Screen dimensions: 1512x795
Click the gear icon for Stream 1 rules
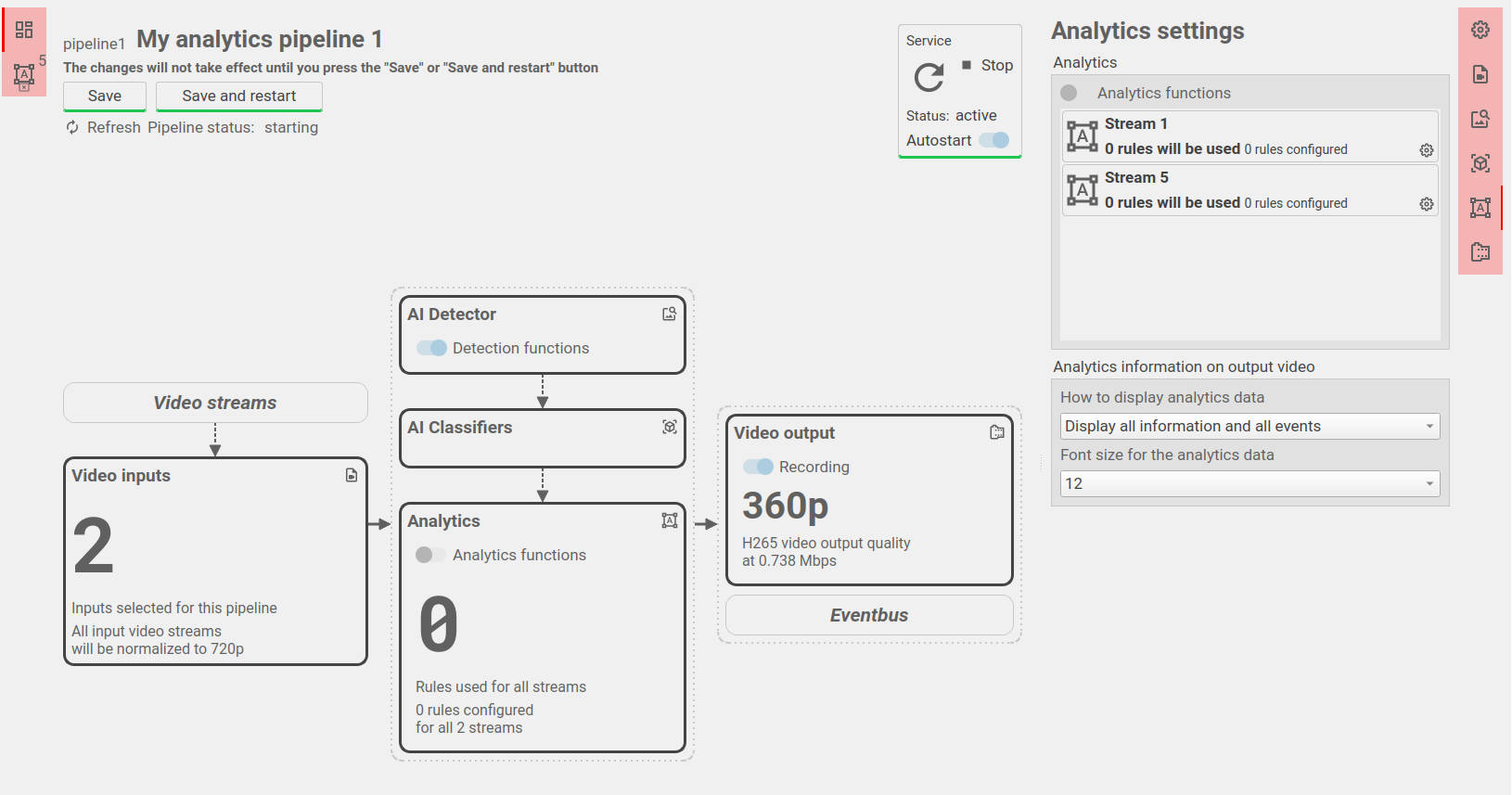1427,150
